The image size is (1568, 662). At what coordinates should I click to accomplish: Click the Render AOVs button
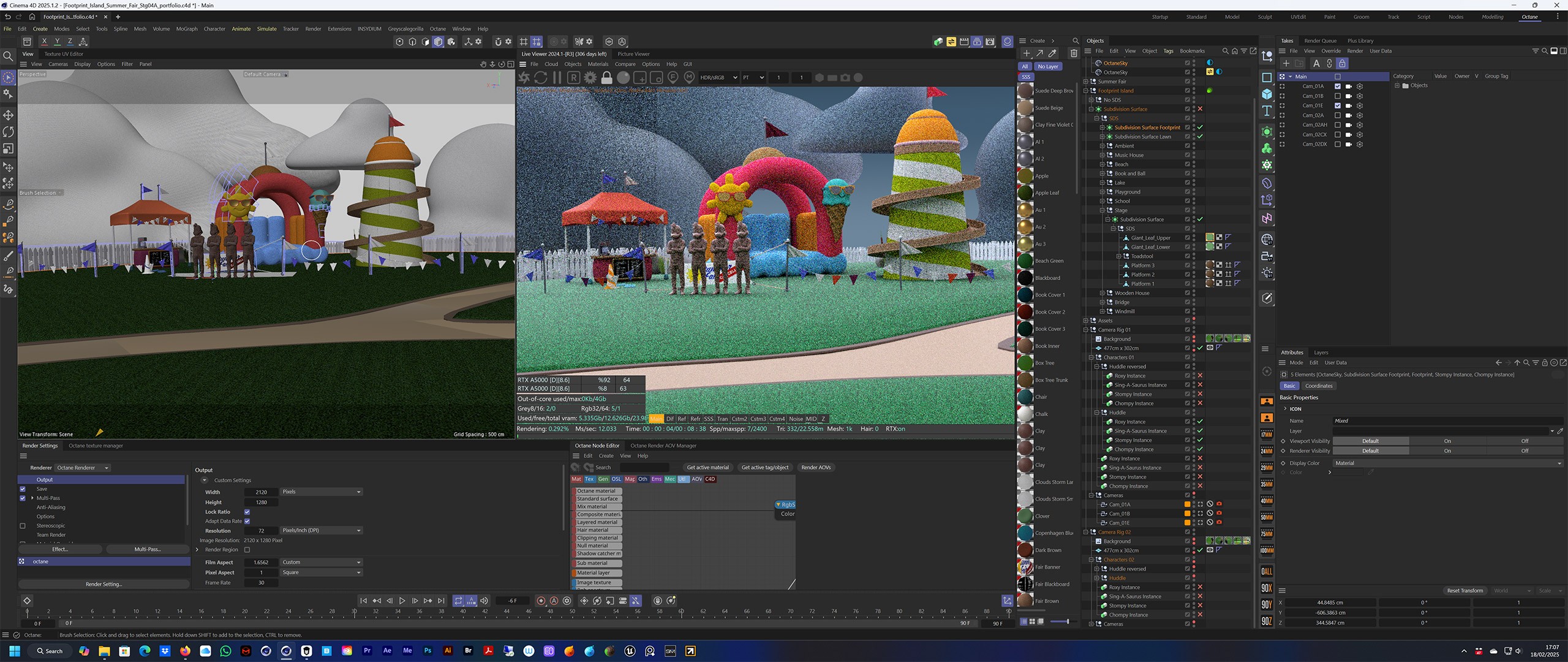pyautogui.click(x=816, y=467)
